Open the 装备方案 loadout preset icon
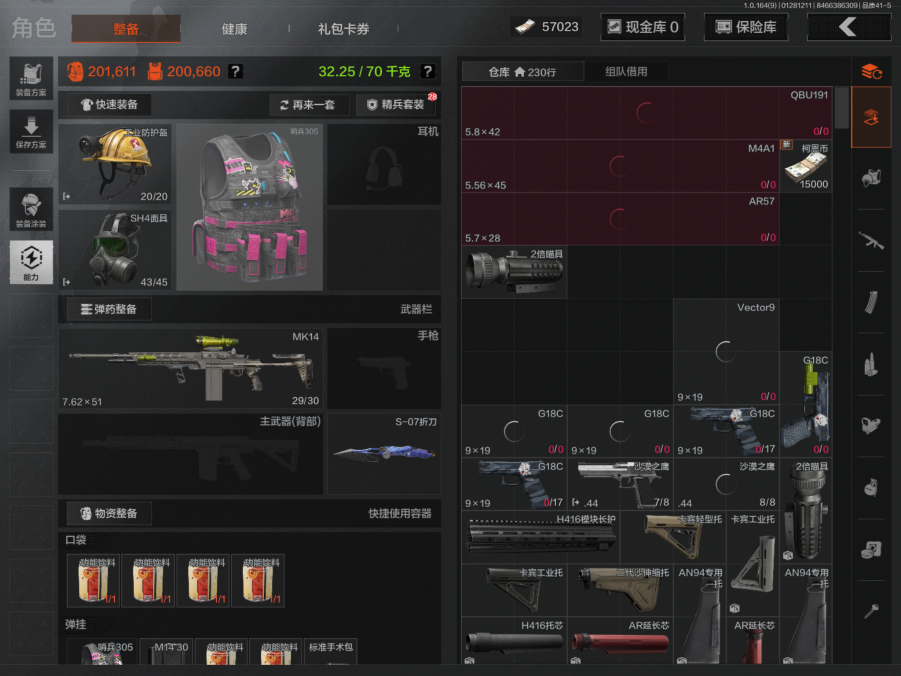The width and height of the screenshot is (901, 676). point(30,78)
